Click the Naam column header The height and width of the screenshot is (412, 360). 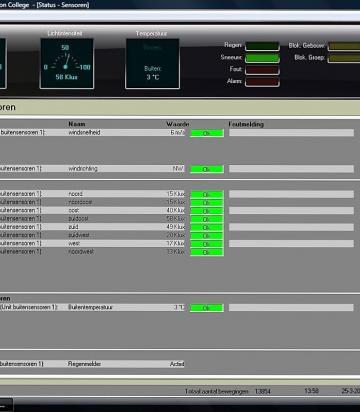77,124
